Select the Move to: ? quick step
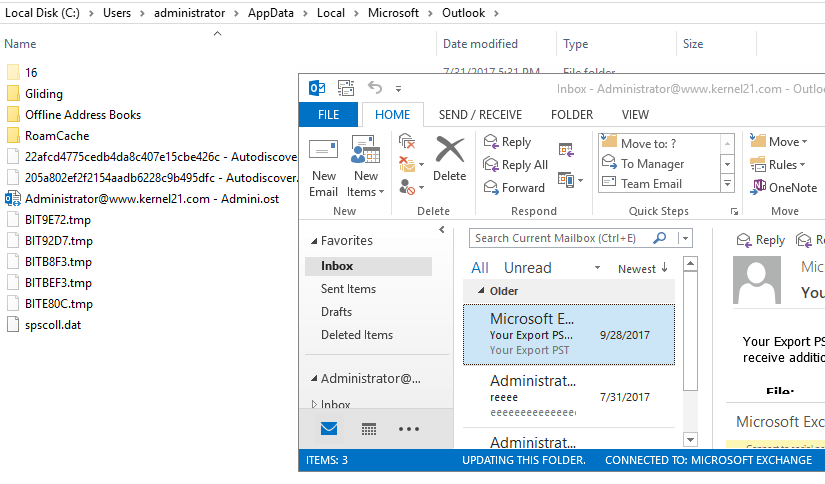The height and width of the screenshot is (484, 825). tap(659, 143)
